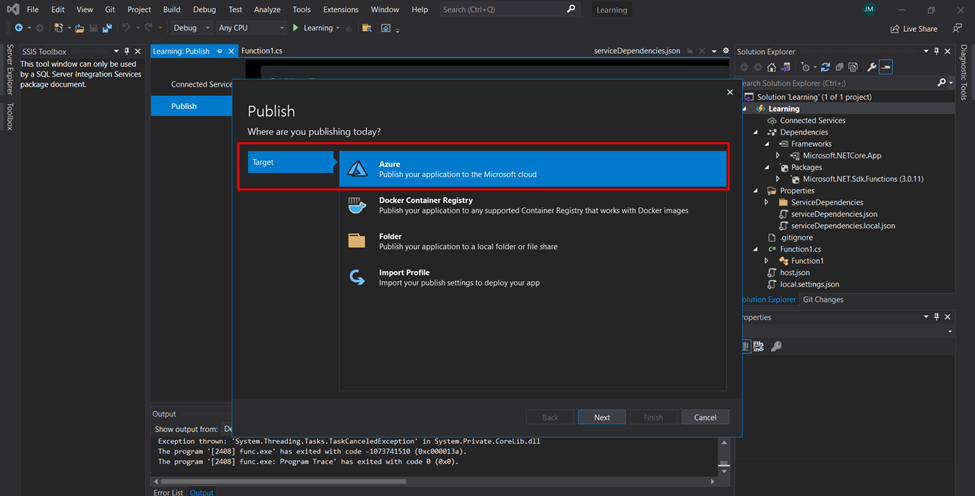Click the search magnifier in title bar

coord(571,9)
